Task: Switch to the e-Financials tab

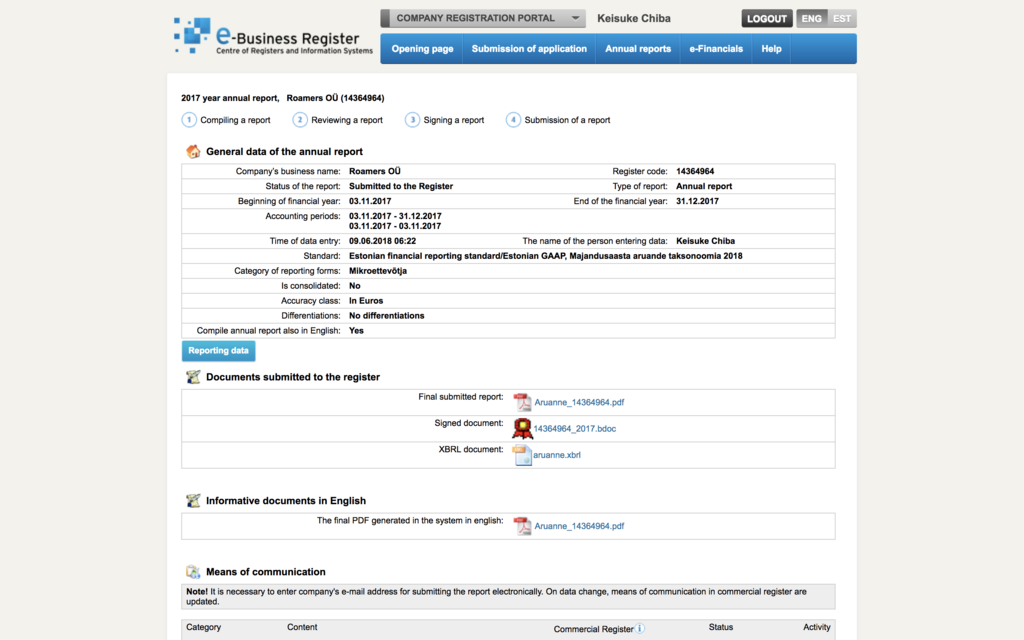Action: click(x=716, y=49)
